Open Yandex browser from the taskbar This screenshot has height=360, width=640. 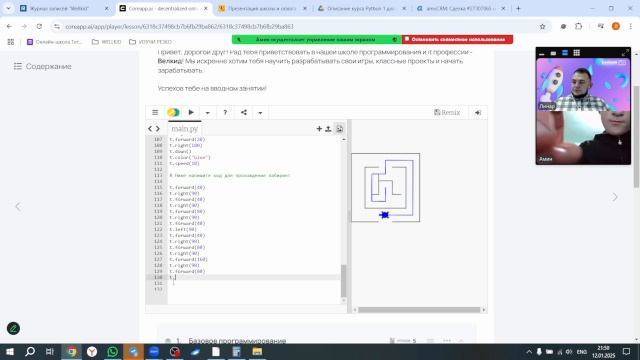[x=92, y=351]
